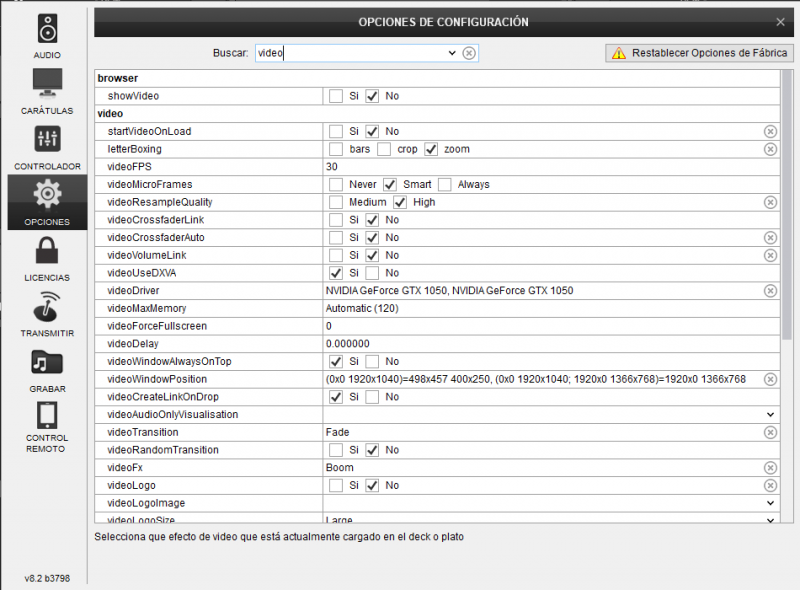Check Si for videoCrossfaderLink
This screenshot has height=590, width=800.
coord(336,220)
